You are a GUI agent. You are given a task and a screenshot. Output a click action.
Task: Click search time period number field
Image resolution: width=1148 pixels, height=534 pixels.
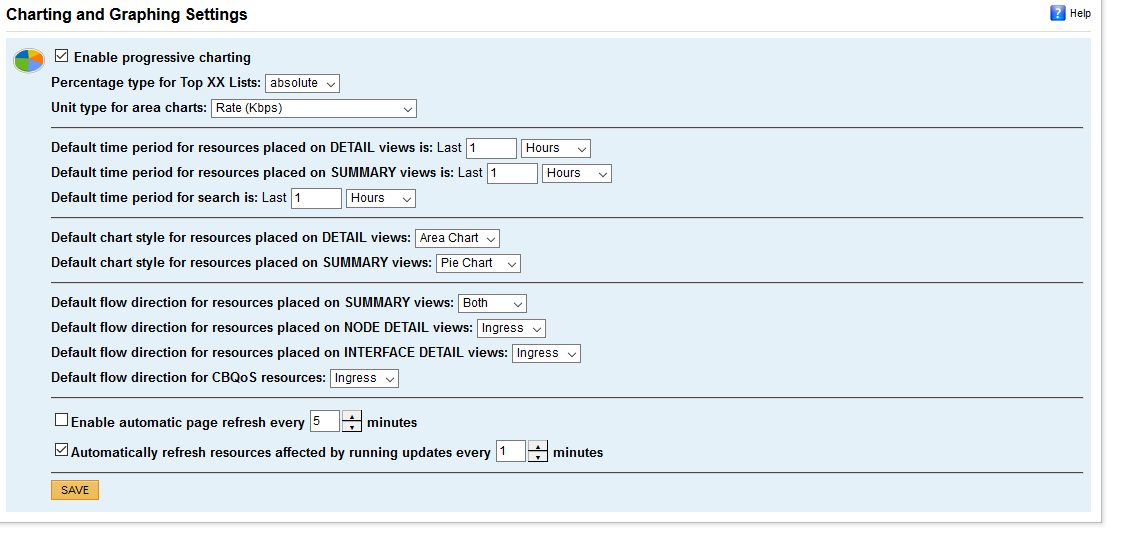pyautogui.click(x=316, y=198)
